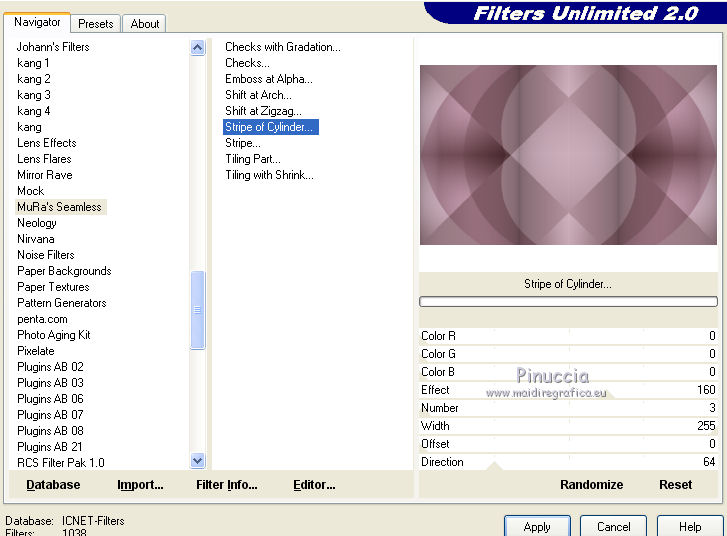Adjust the Width slider
The image size is (727, 536).
point(568,426)
